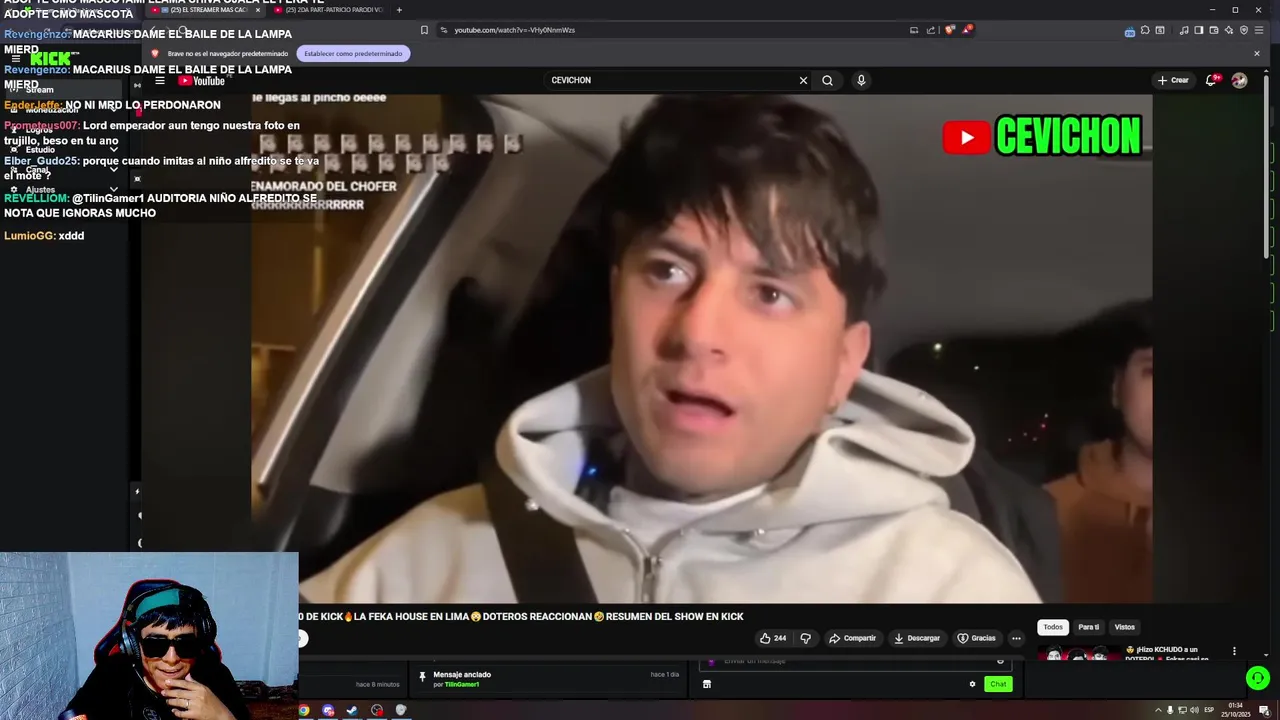This screenshot has height=720, width=1280.
Task: Clear the CEVICHON search text
Action: 803,80
